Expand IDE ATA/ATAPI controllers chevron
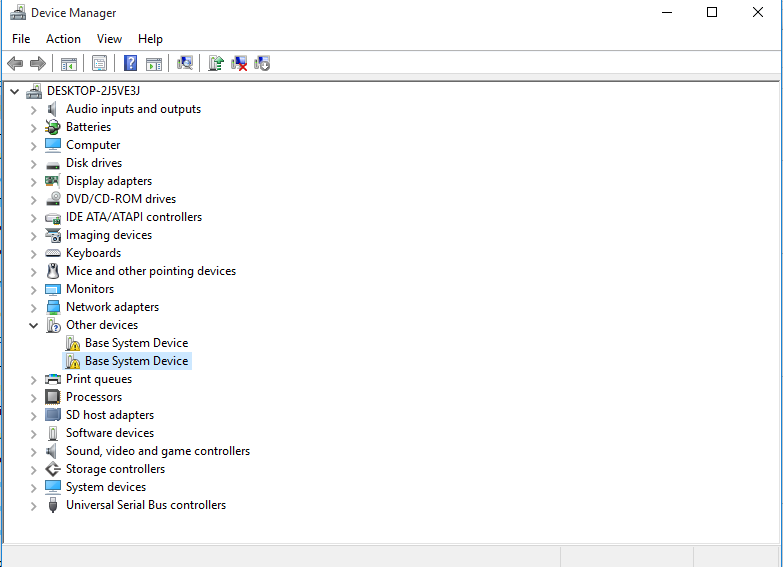Image resolution: width=783 pixels, height=567 pixels. (x=33, y=218)
